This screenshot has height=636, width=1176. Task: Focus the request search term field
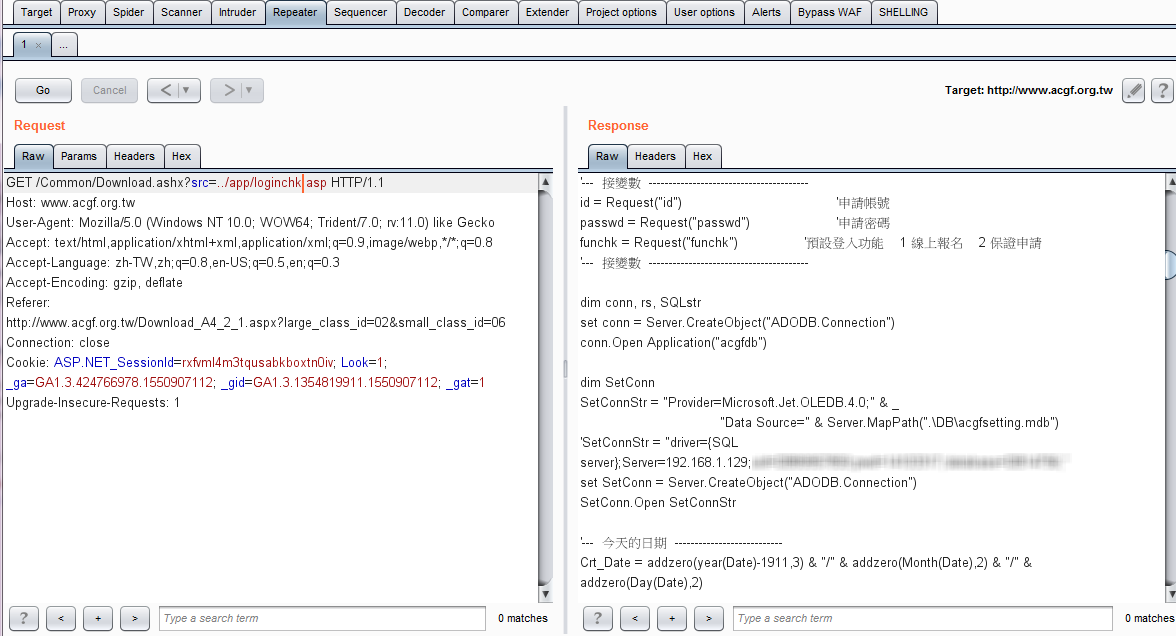coord(322,618)
